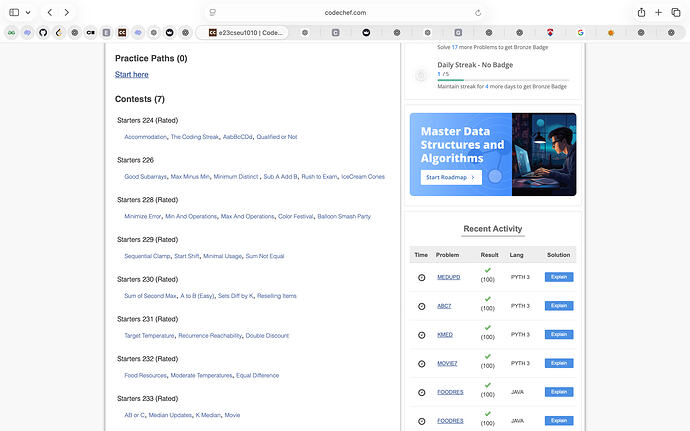The height and width of the screenshot is (431, 690).
Task: Open the Median Updates problem link
Action: tap(170, 415)
